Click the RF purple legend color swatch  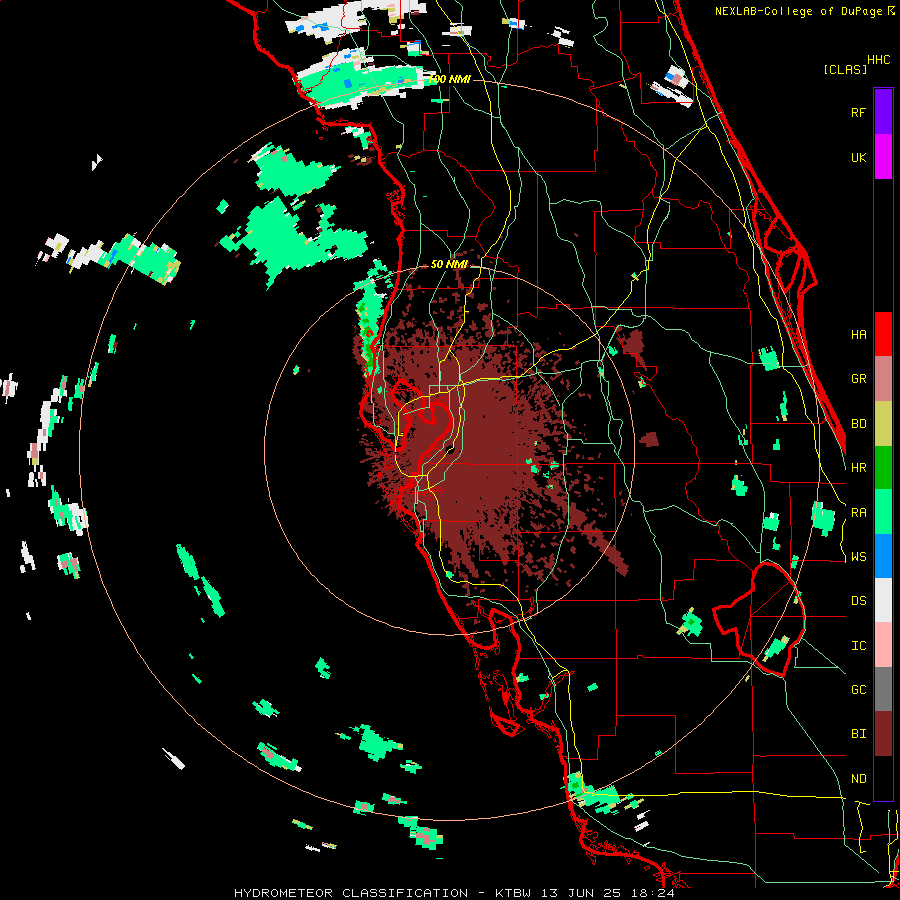click(x=883, y=112)
